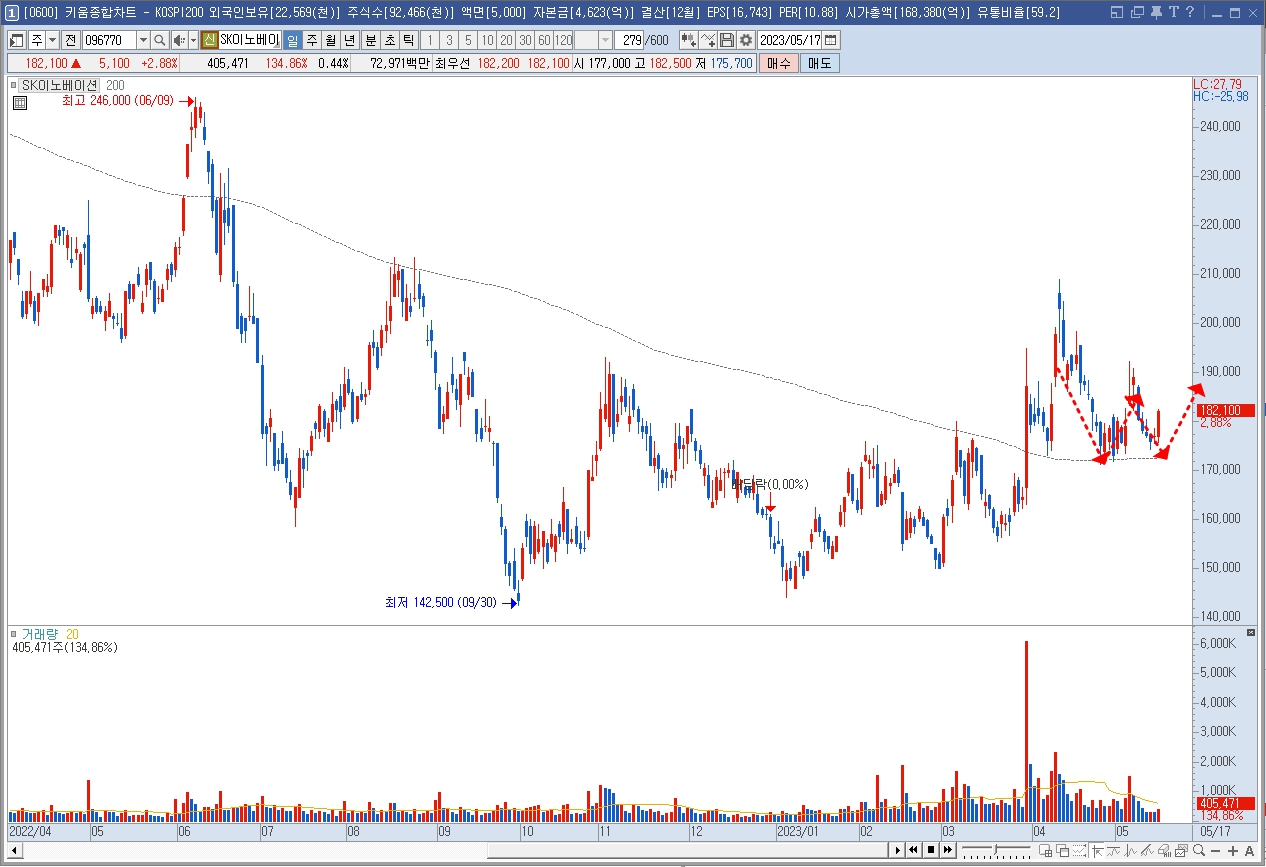Click the plus zoom-in icon at bottom
Image resolution: width=1266 pixels, height=867 pixels.
click(x=1232, y=850)
